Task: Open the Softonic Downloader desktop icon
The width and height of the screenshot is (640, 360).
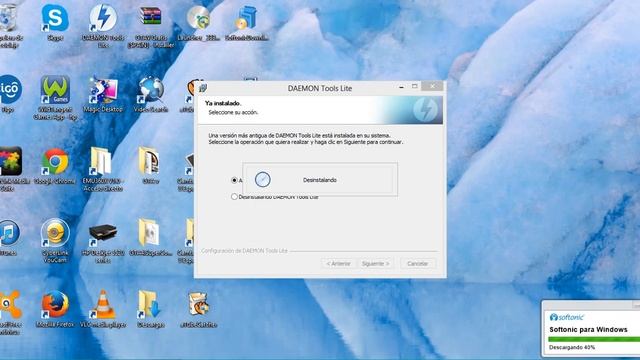Action: (x=247, y=18)
